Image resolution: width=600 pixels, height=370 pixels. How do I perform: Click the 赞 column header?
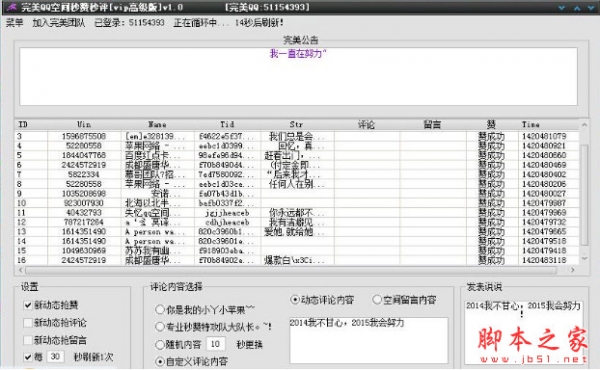[491, 124]
